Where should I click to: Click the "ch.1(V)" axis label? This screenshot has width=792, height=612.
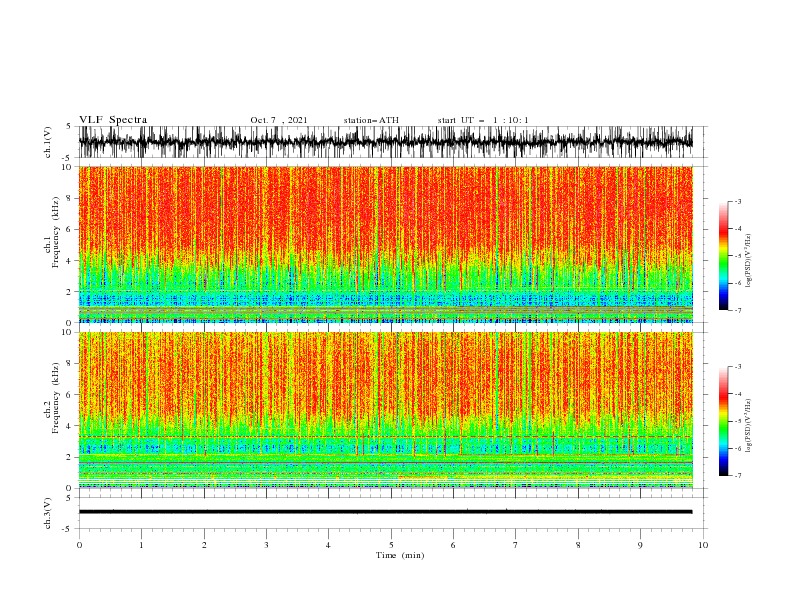(x=48, y=142)
